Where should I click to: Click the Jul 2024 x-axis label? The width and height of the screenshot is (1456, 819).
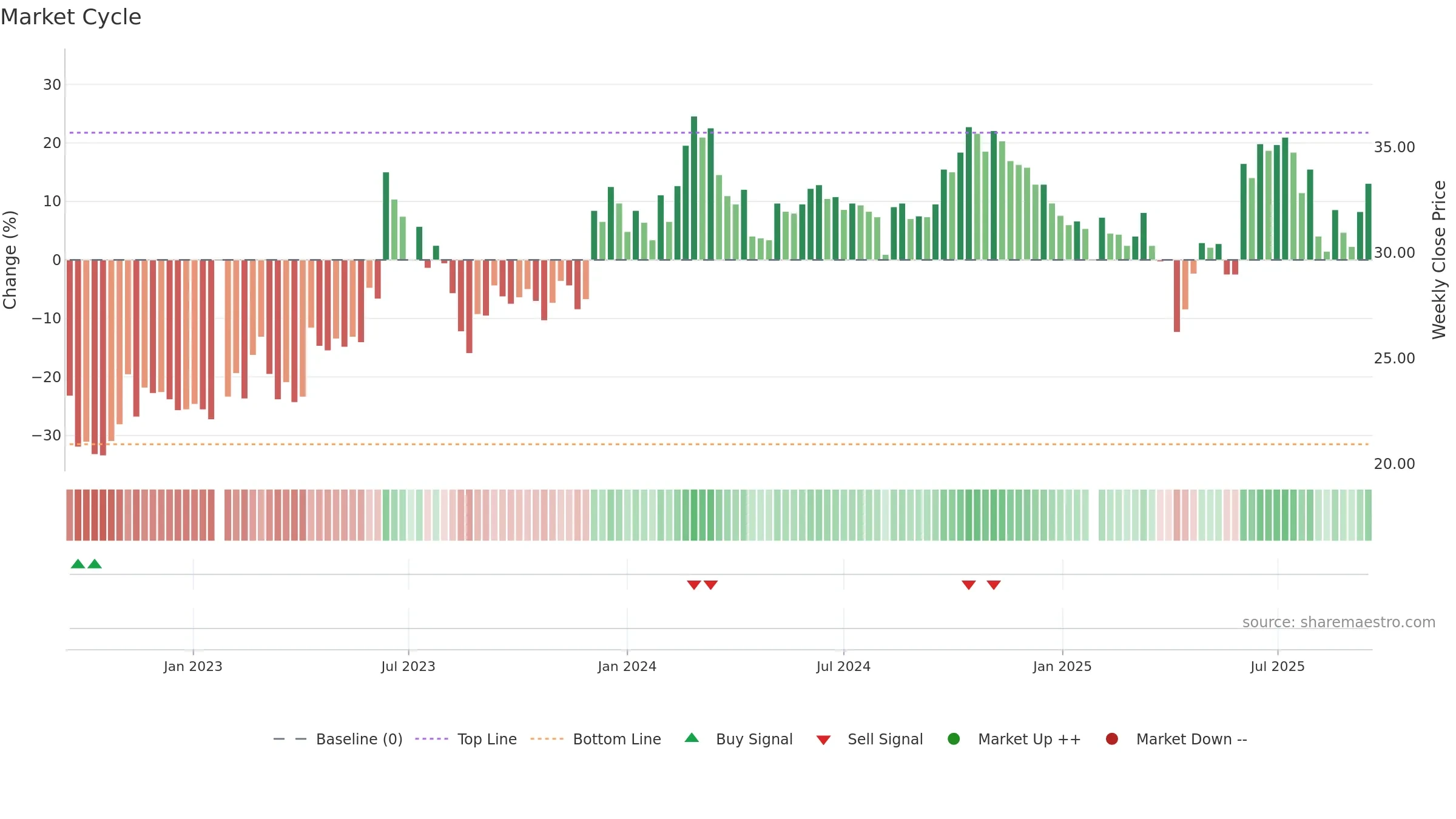(843, 666)
